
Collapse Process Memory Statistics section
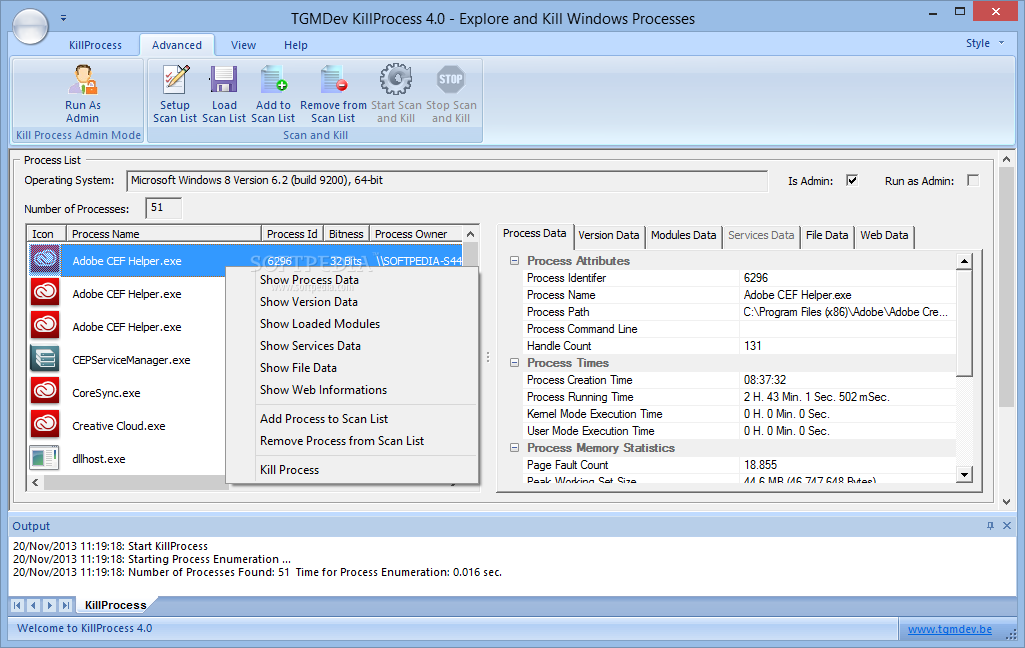pyautogui.click(x=514, y=447)
